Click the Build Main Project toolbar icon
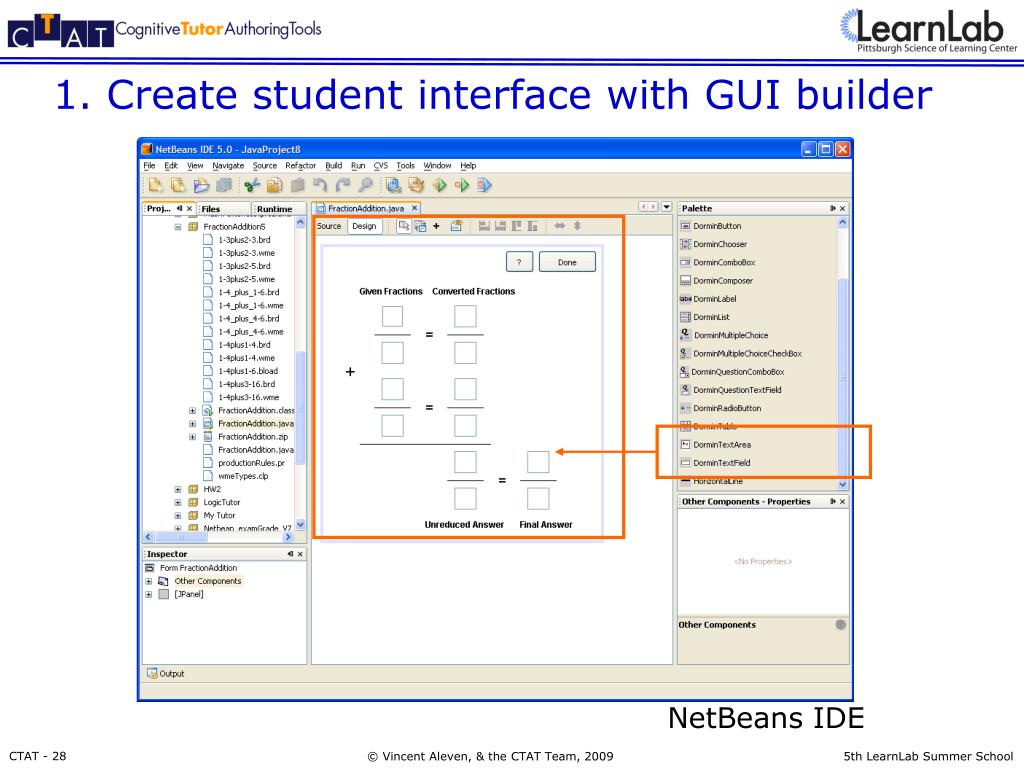The height and width of the screenshot is (768, 1024). pyautogui.click(x=393, y=185)
